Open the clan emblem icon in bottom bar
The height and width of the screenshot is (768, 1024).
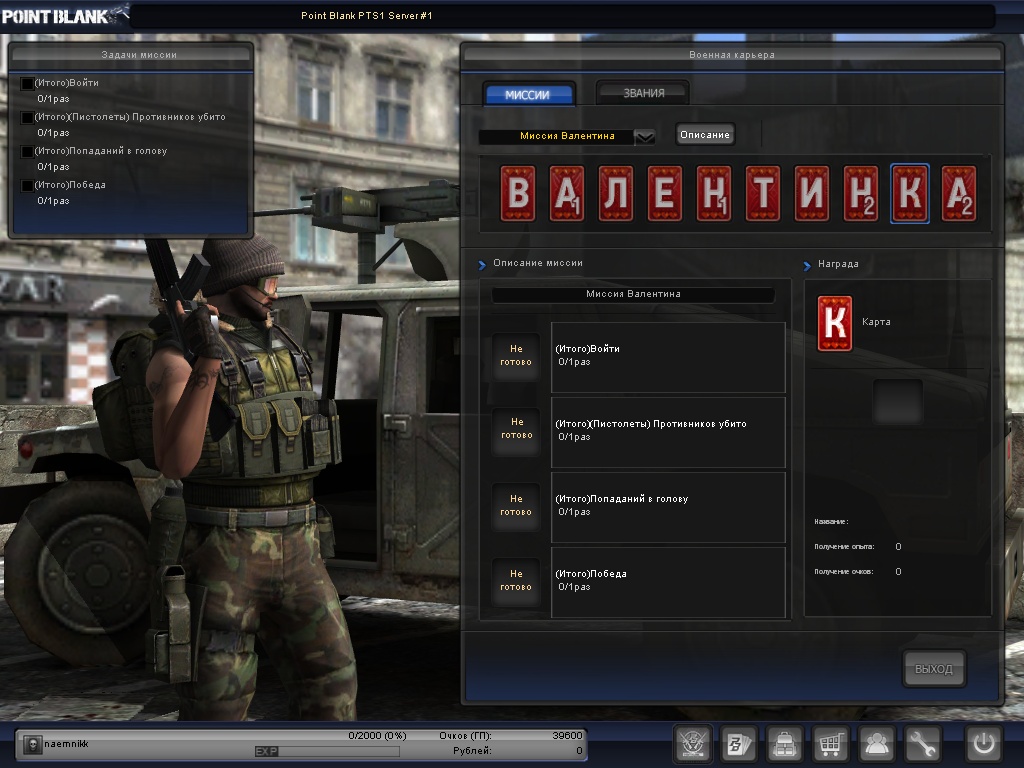(693, 743)
